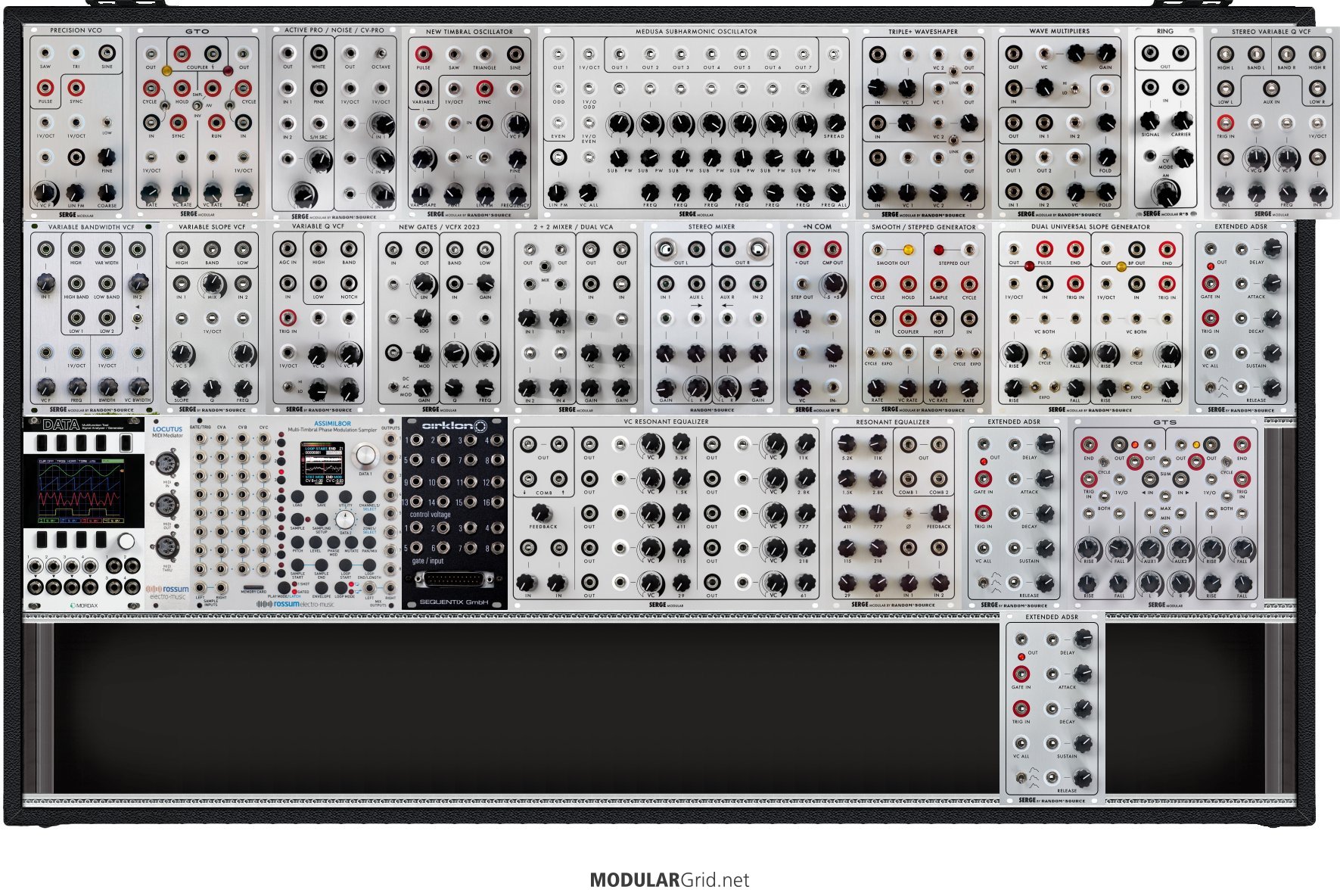Click the CARRIER knob on the Ring module
The image size is (1340, 896).
point(1181,121)
